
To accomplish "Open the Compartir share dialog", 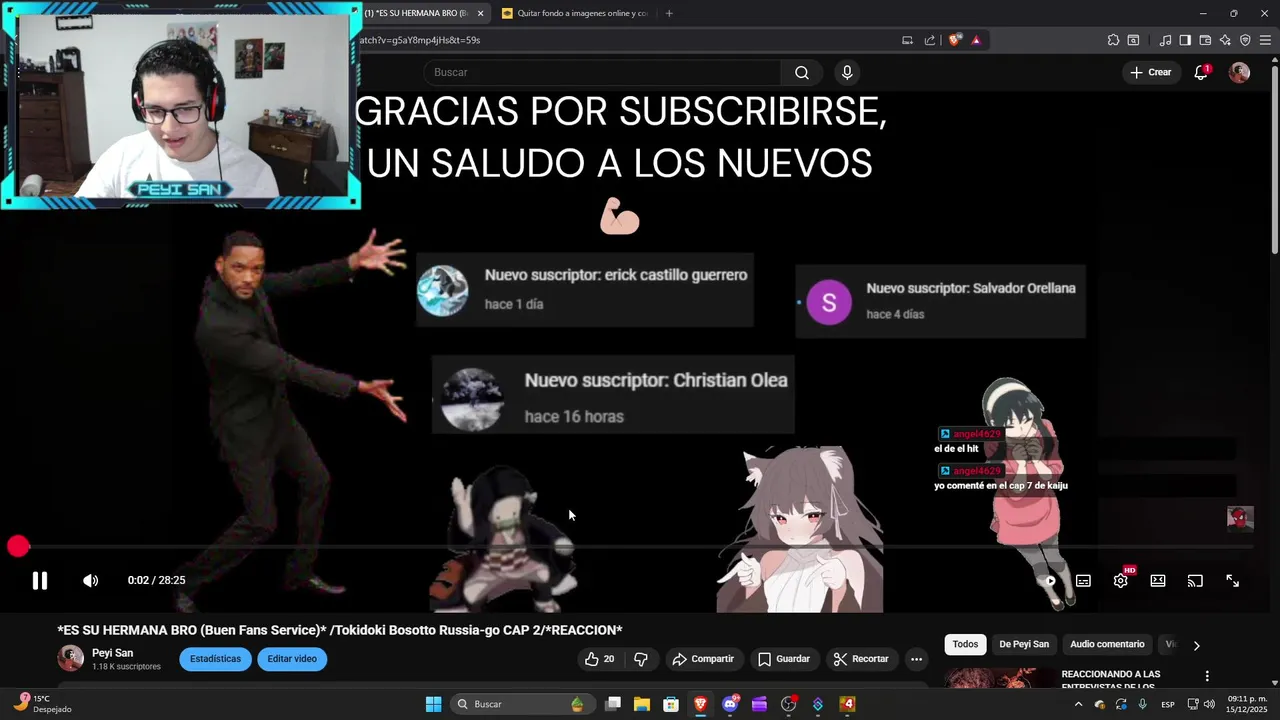I will 704,659.
